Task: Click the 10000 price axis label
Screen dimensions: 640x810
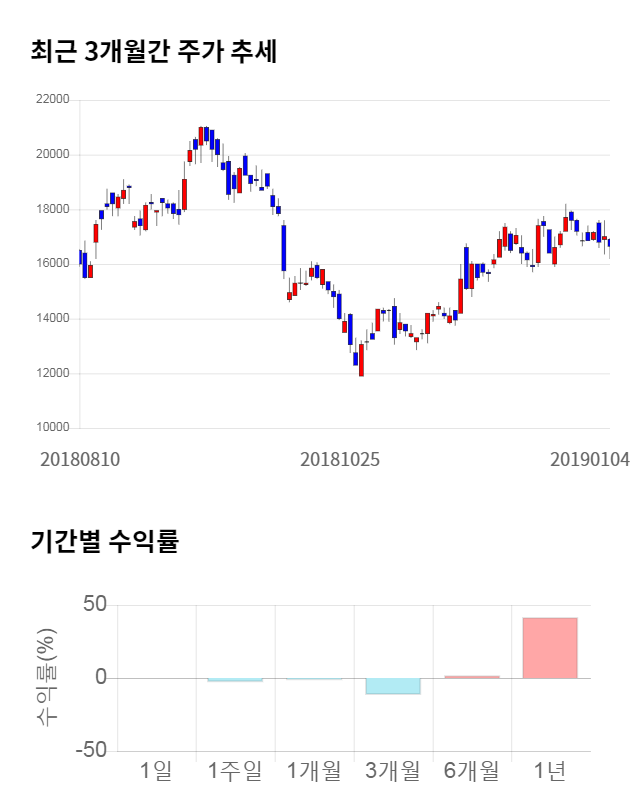Action: (51, 428)
